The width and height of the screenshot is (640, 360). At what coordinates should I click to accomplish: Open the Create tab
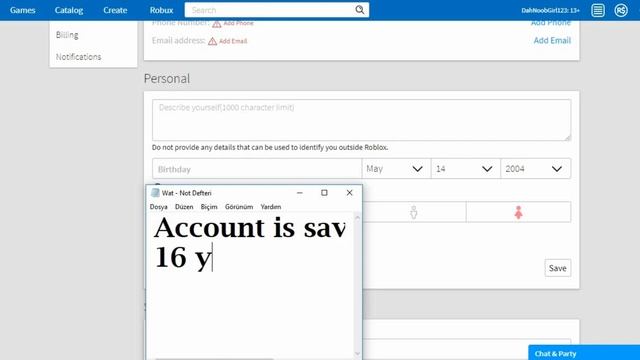pyautogui.click(x=115, y=10)
